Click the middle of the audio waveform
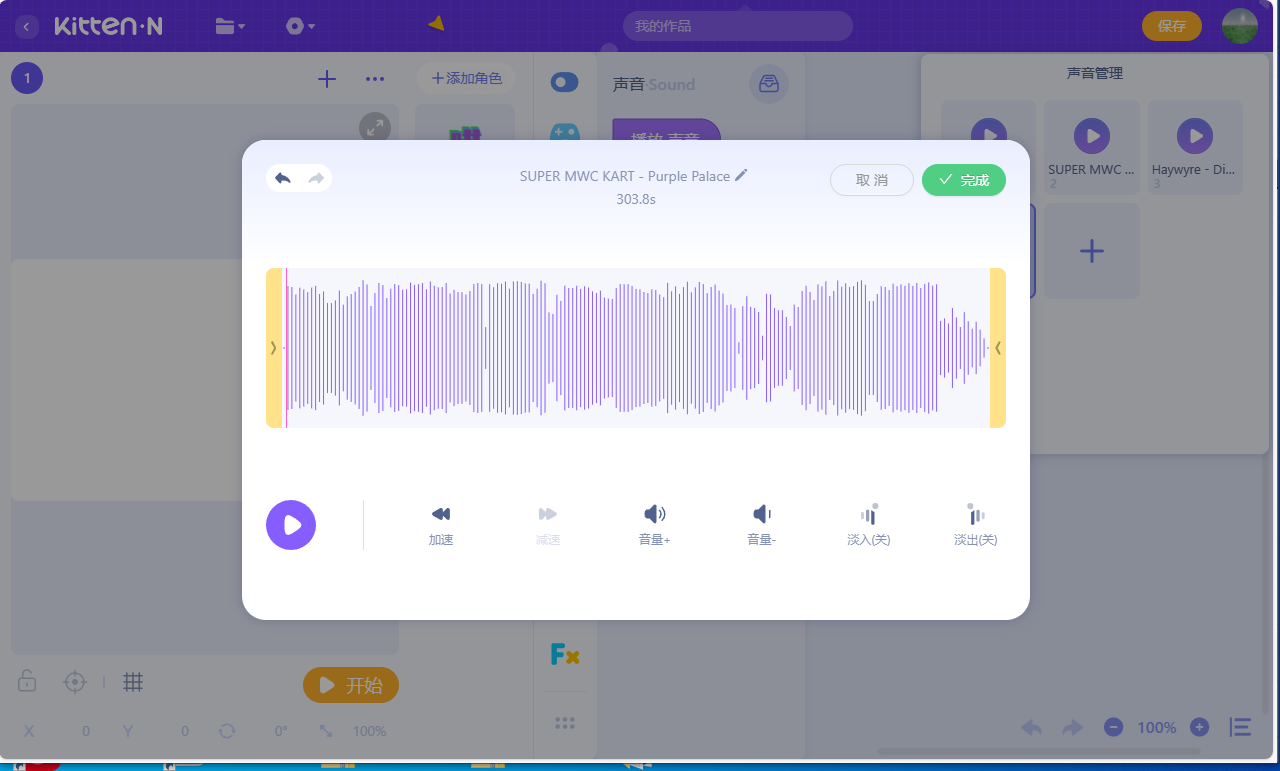This screenshot has height=771, width=1280. pyautogui.click(x=636, y=348)
